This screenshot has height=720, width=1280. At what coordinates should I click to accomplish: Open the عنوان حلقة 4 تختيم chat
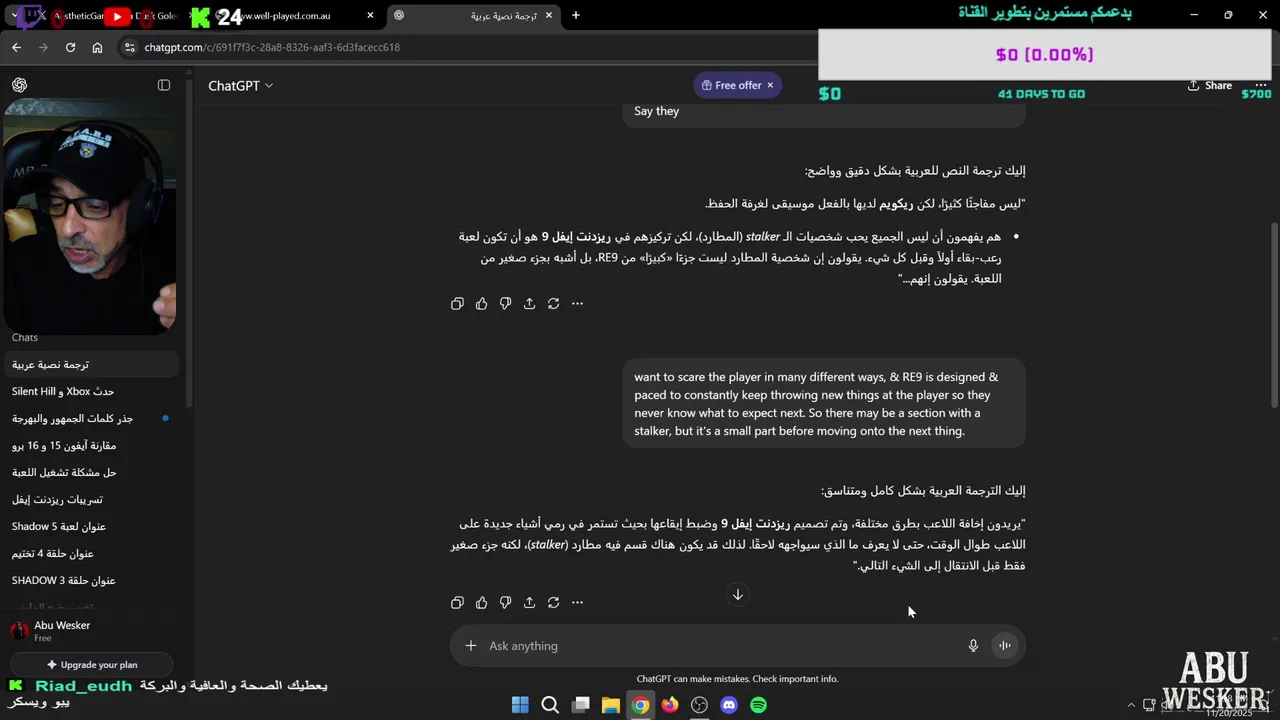tap(90, 554)
